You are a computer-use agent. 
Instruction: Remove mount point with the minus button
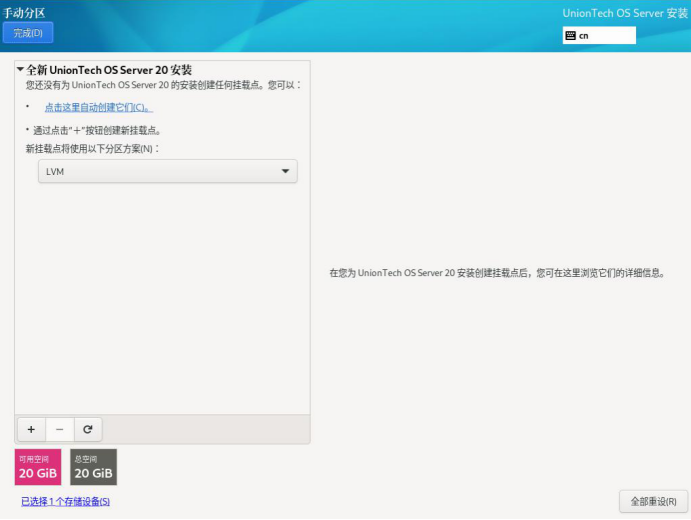(x=59, y=429)
